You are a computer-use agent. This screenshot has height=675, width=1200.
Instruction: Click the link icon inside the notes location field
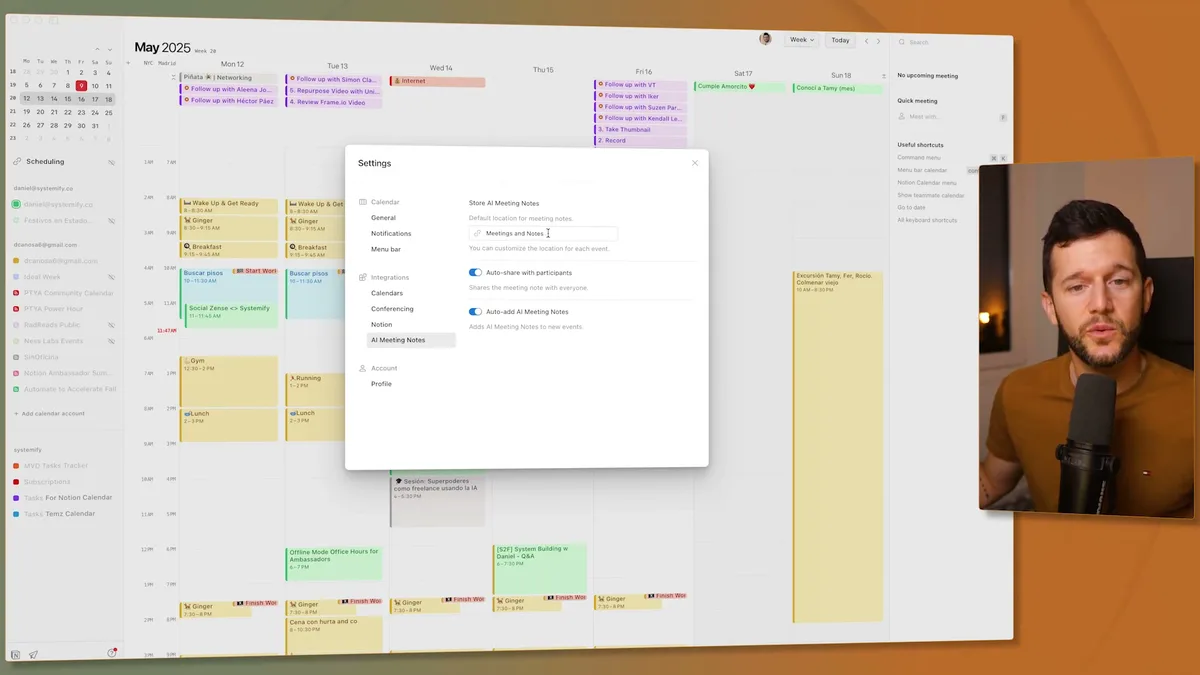477,233
